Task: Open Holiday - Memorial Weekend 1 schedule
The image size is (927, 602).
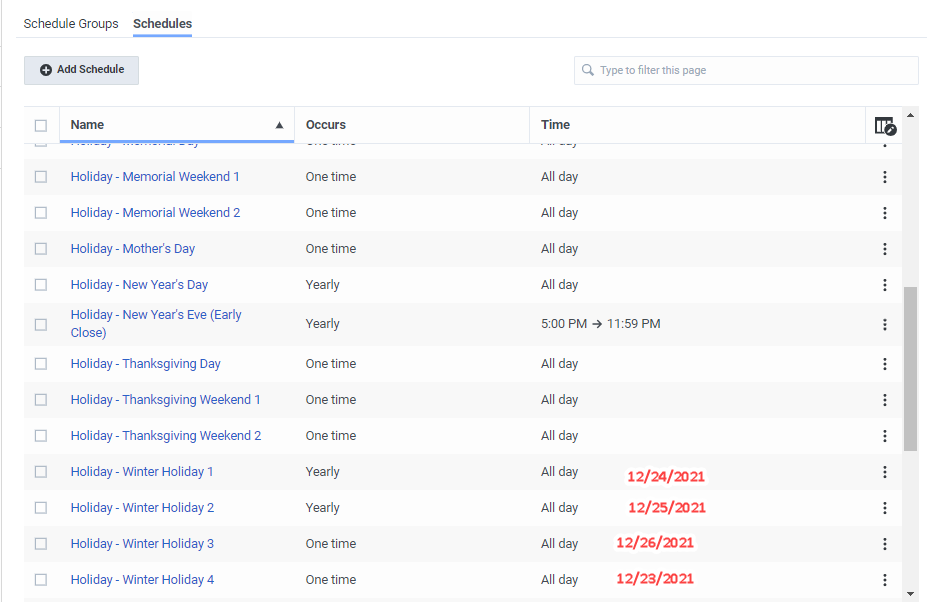Action: [155, 177]
